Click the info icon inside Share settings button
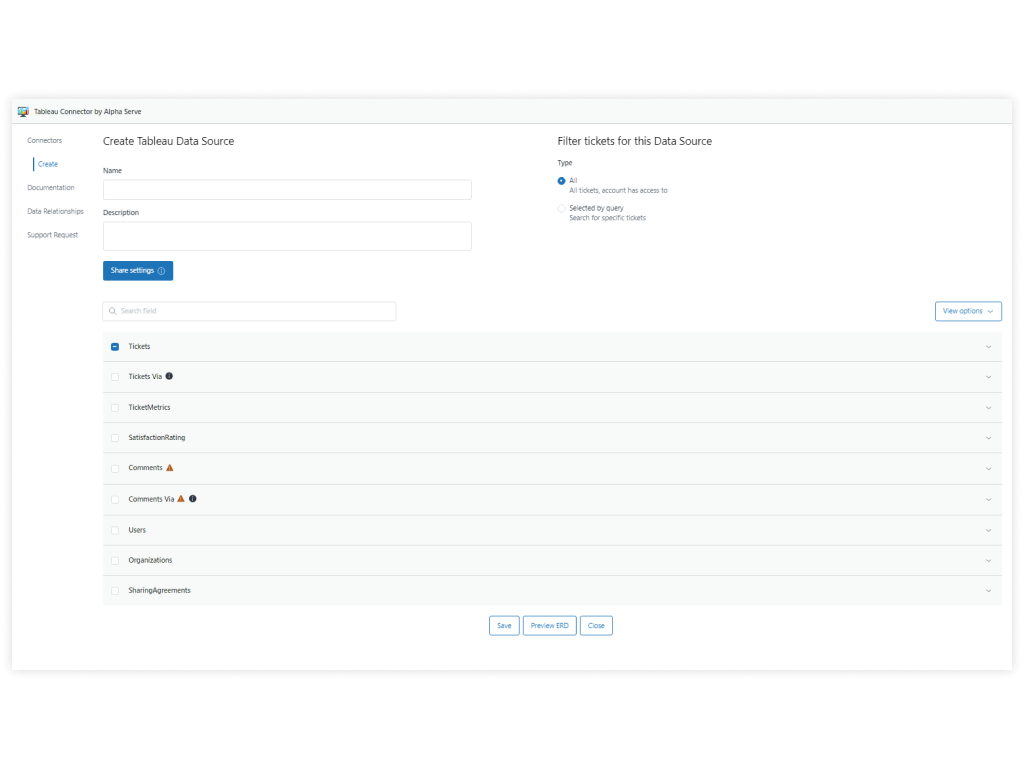The height and width of the screenshot is (768, 1024). (x=162, y=270)
